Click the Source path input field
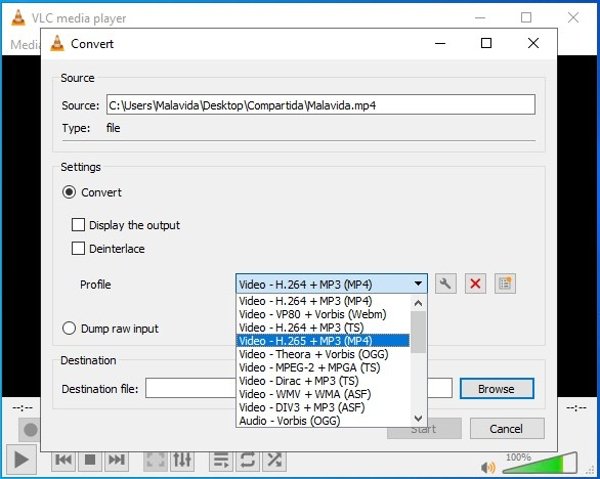Screen dimensions: 600x479 [321, 105]
